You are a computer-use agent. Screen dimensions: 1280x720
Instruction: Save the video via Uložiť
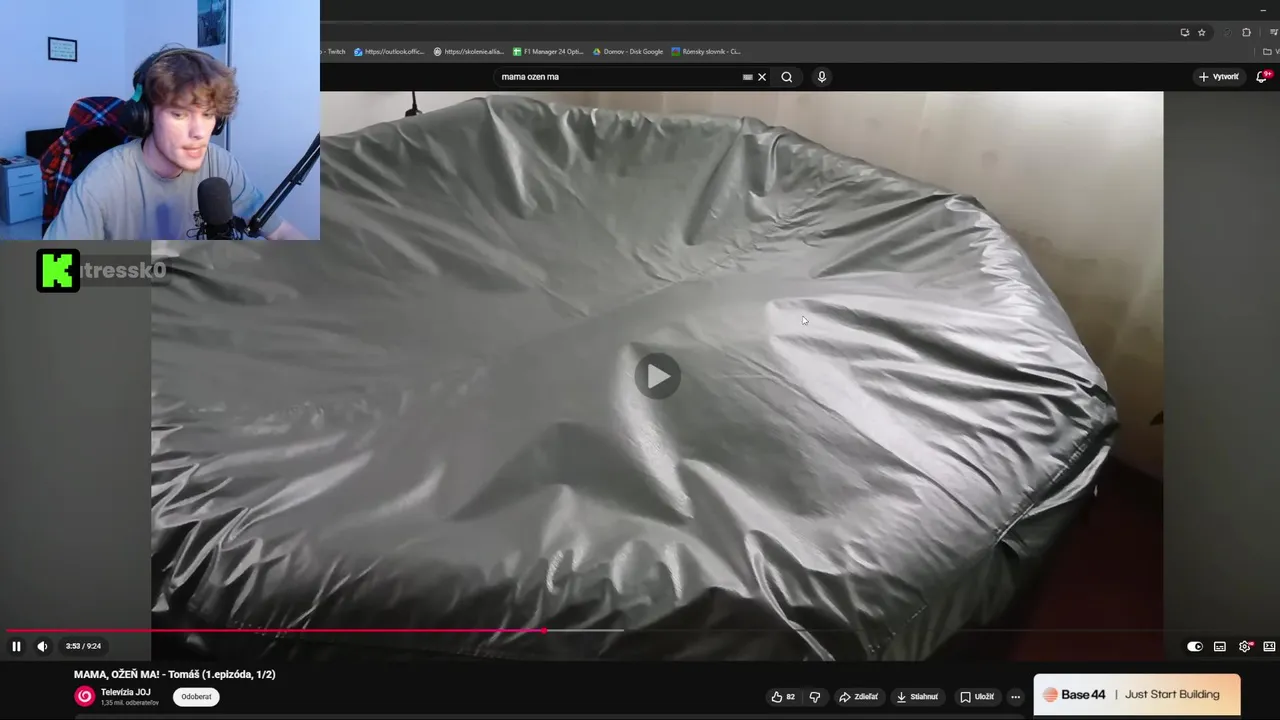(977, 697)
